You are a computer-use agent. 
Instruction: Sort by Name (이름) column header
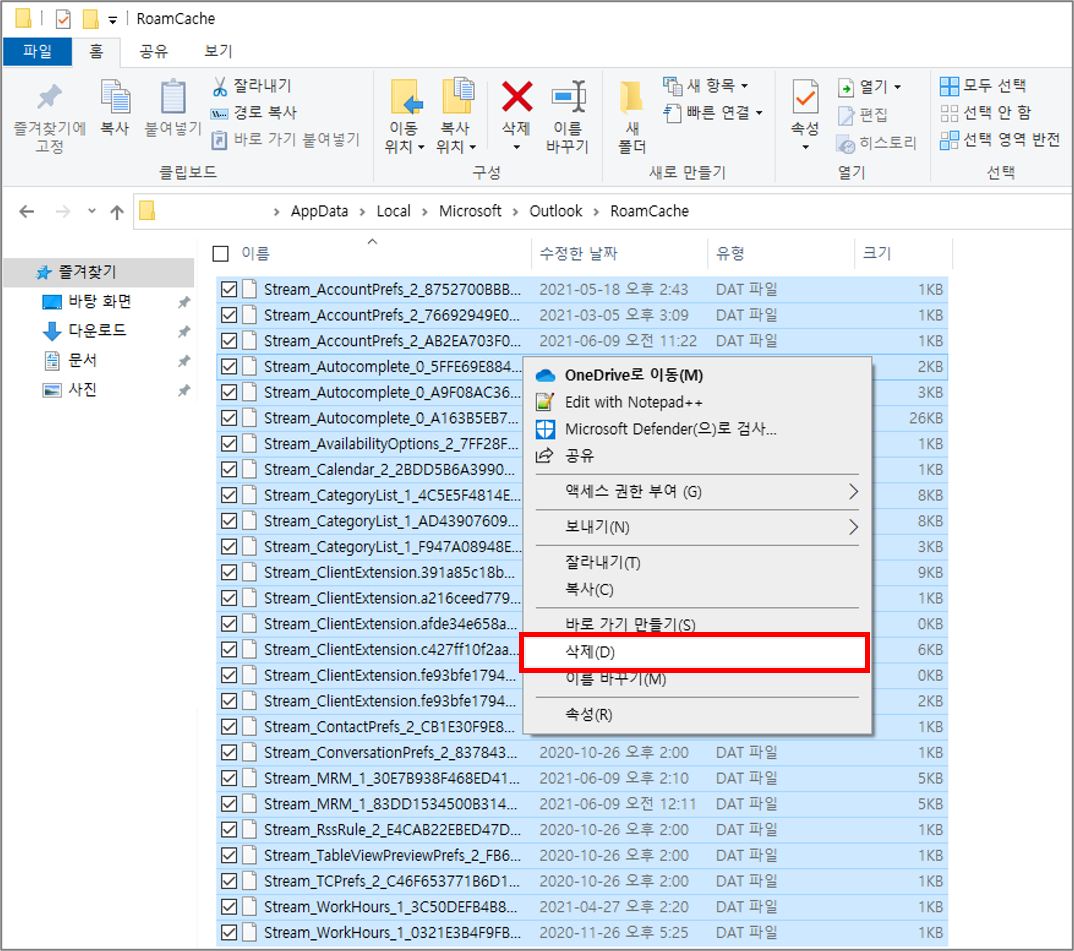(x=255, y=254)
